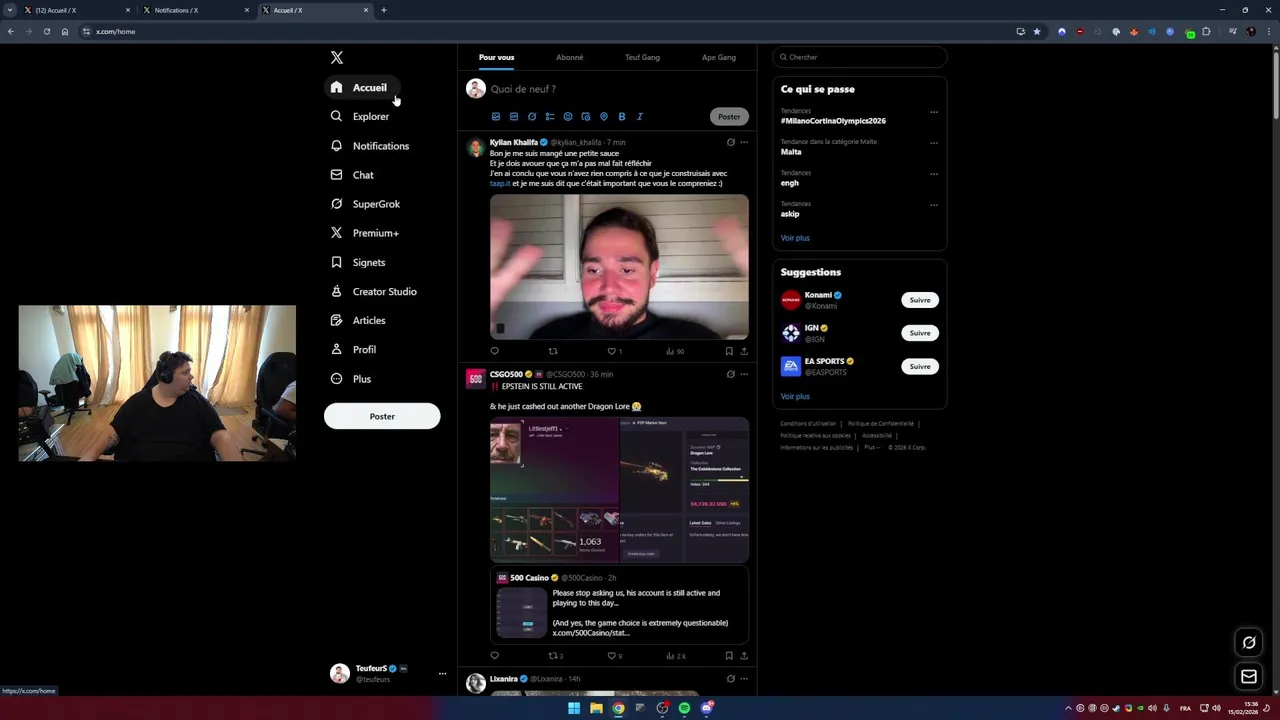Open Notifications in the sidebar
The height and width of the screenshot is (720, 1280).
coord(370,146)
